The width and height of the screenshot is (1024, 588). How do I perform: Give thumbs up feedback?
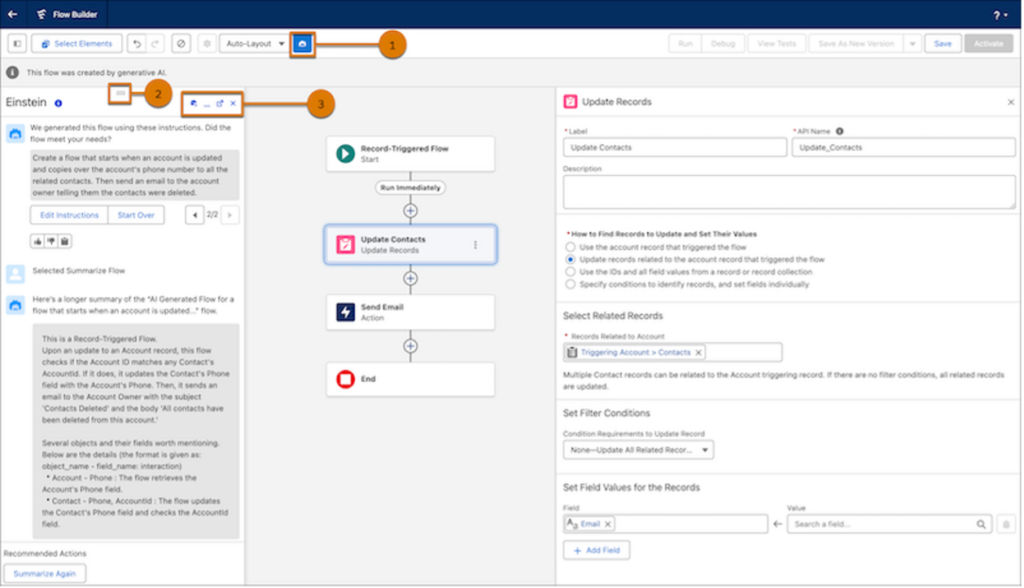pos(38,241)
